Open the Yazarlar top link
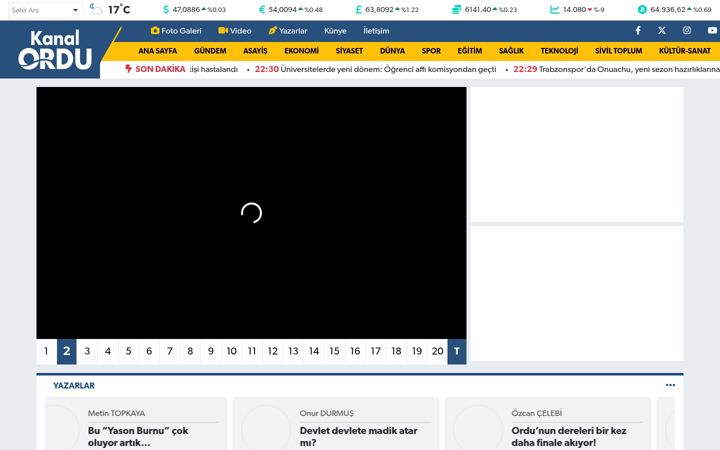Viewport: 720px width, 450px height. 287,31
